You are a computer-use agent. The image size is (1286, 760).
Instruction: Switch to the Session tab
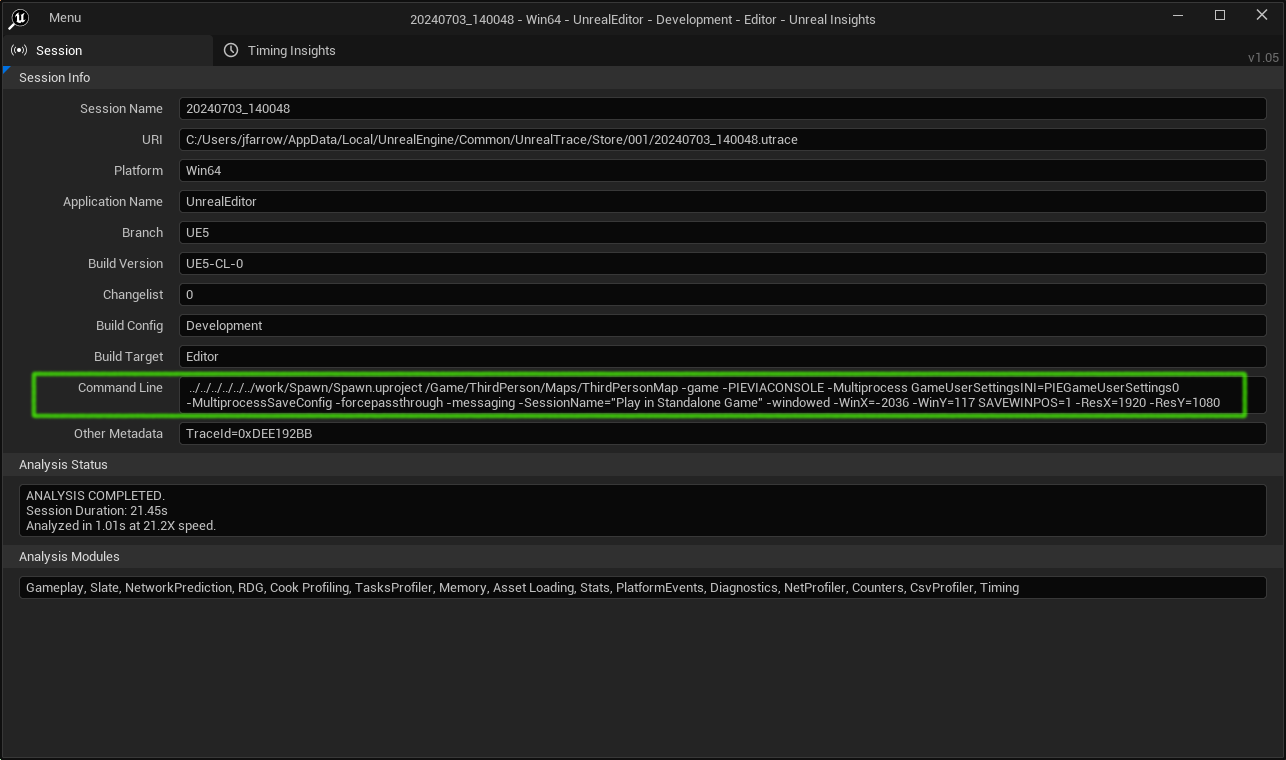(106, 50)
